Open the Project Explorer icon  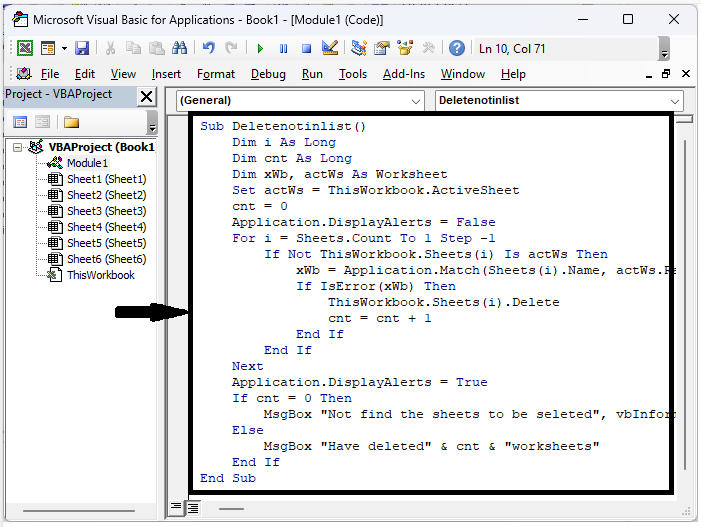359,48
